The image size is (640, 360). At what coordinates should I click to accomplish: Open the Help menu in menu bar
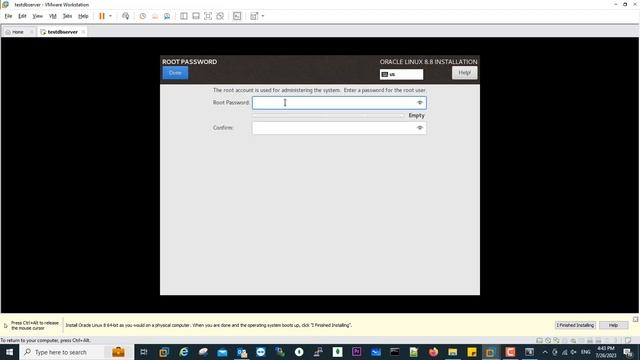pos(83,16)
